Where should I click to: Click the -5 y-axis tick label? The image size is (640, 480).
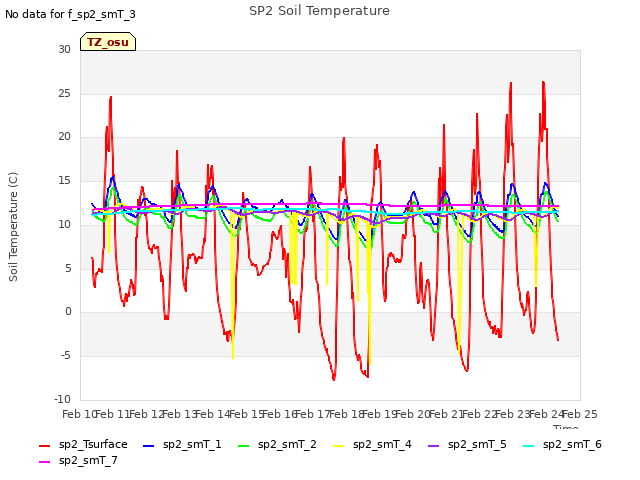pyautogui.click(x=66, y=356)
